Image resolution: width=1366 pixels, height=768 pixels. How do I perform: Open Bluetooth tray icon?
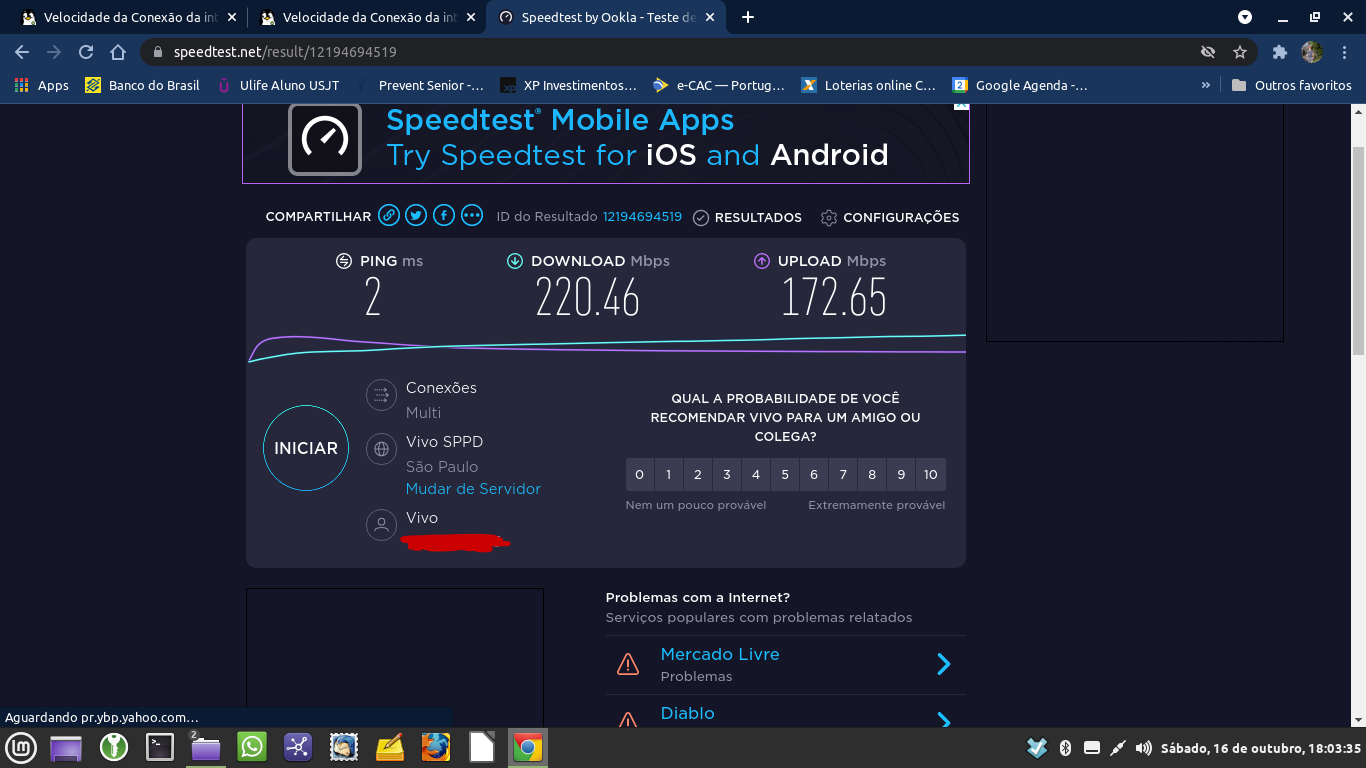[x=1066, y=747]
